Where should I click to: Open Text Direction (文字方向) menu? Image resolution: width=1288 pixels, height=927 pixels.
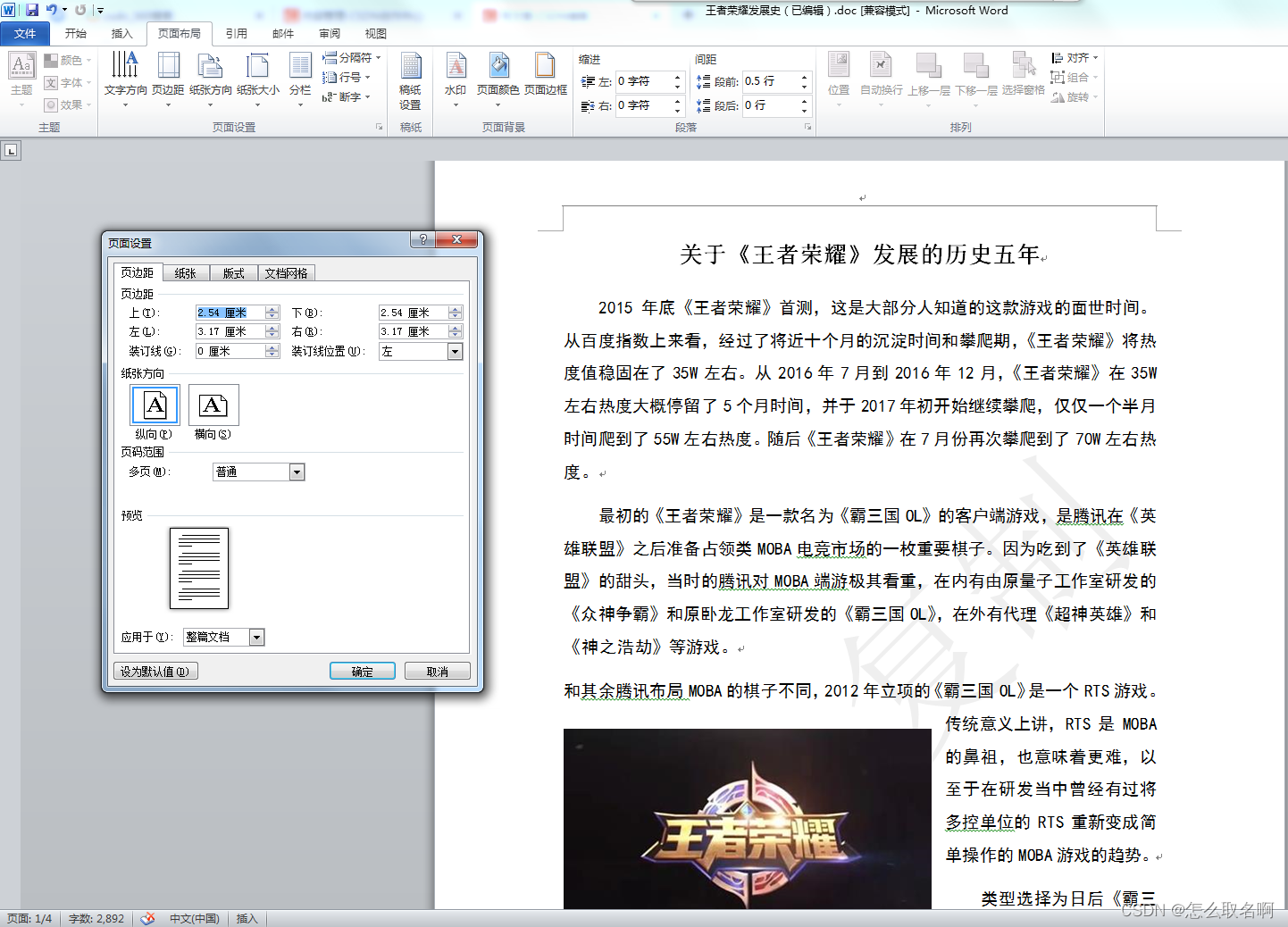point(125,79)
